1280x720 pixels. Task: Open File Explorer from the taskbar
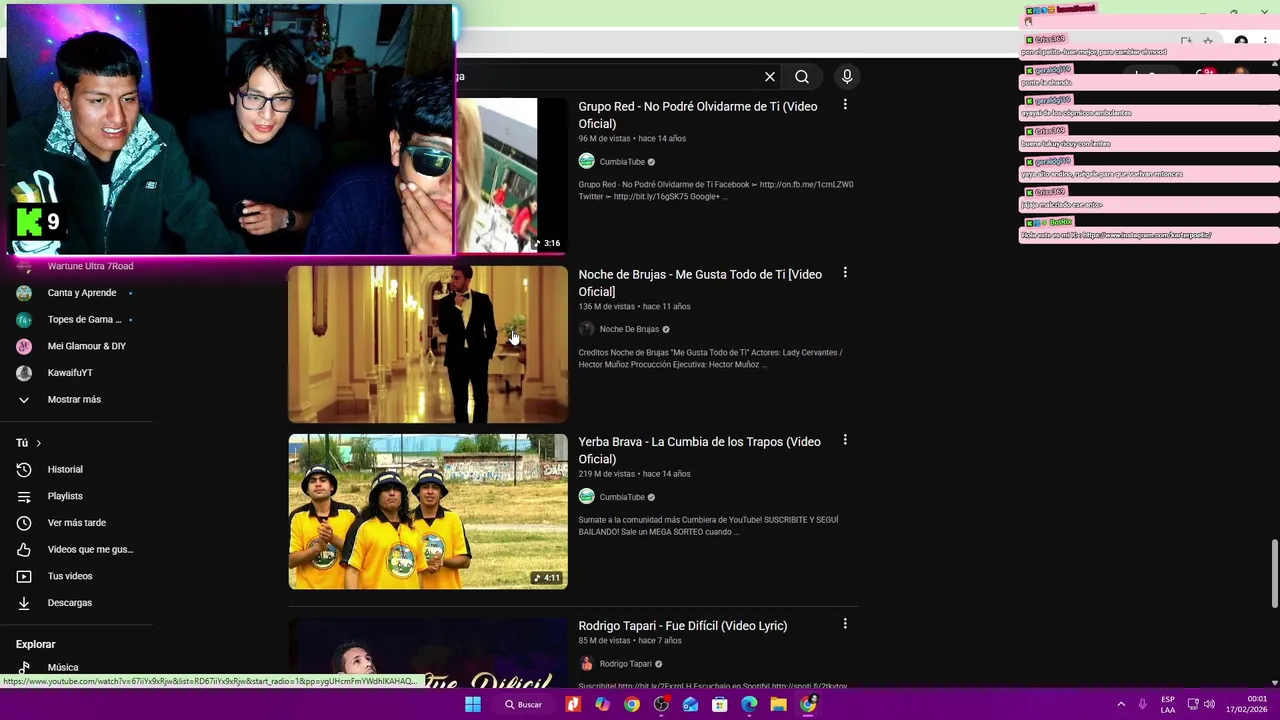tap(778, 705)
